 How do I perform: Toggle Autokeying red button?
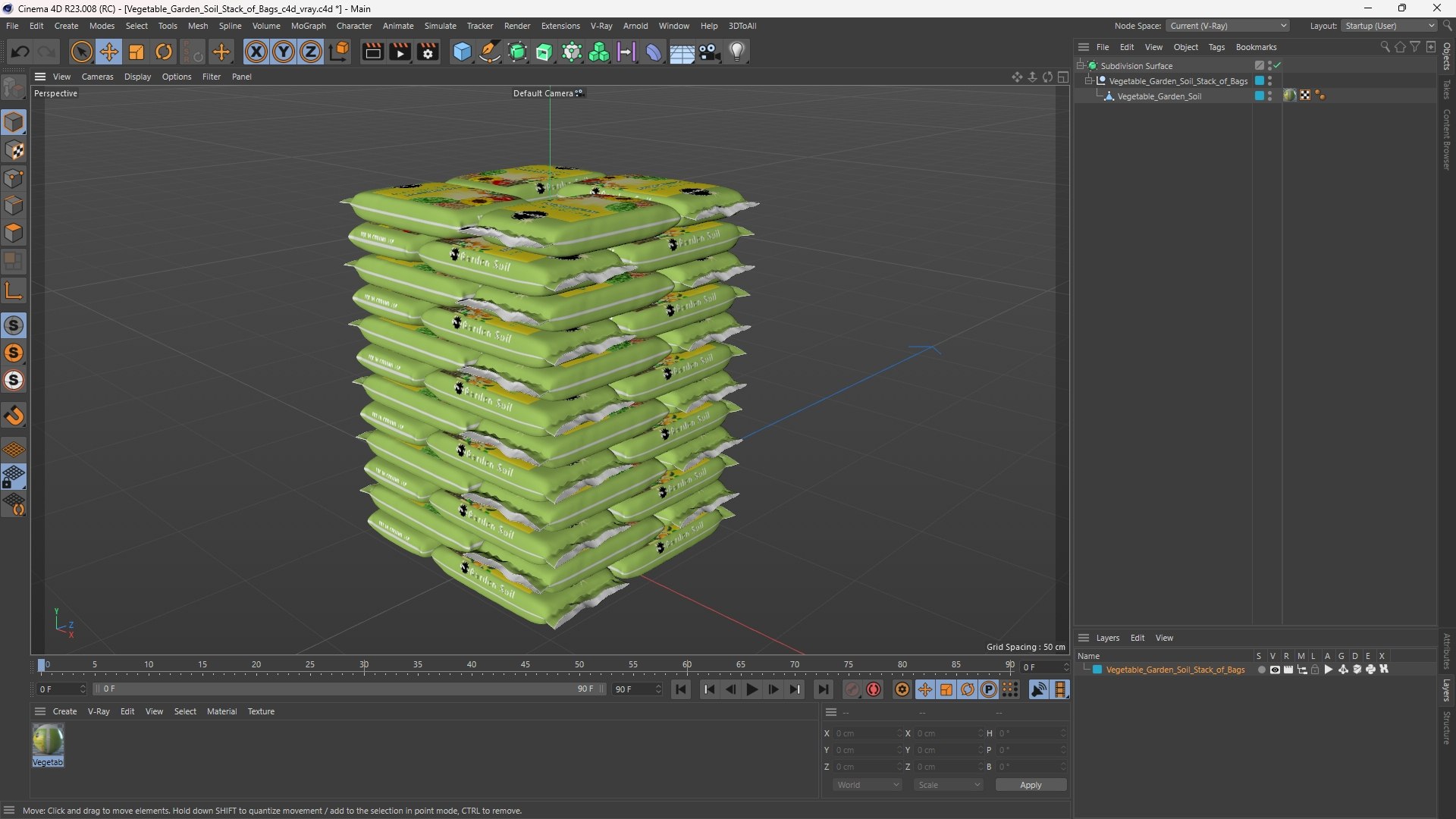(874, 689)
